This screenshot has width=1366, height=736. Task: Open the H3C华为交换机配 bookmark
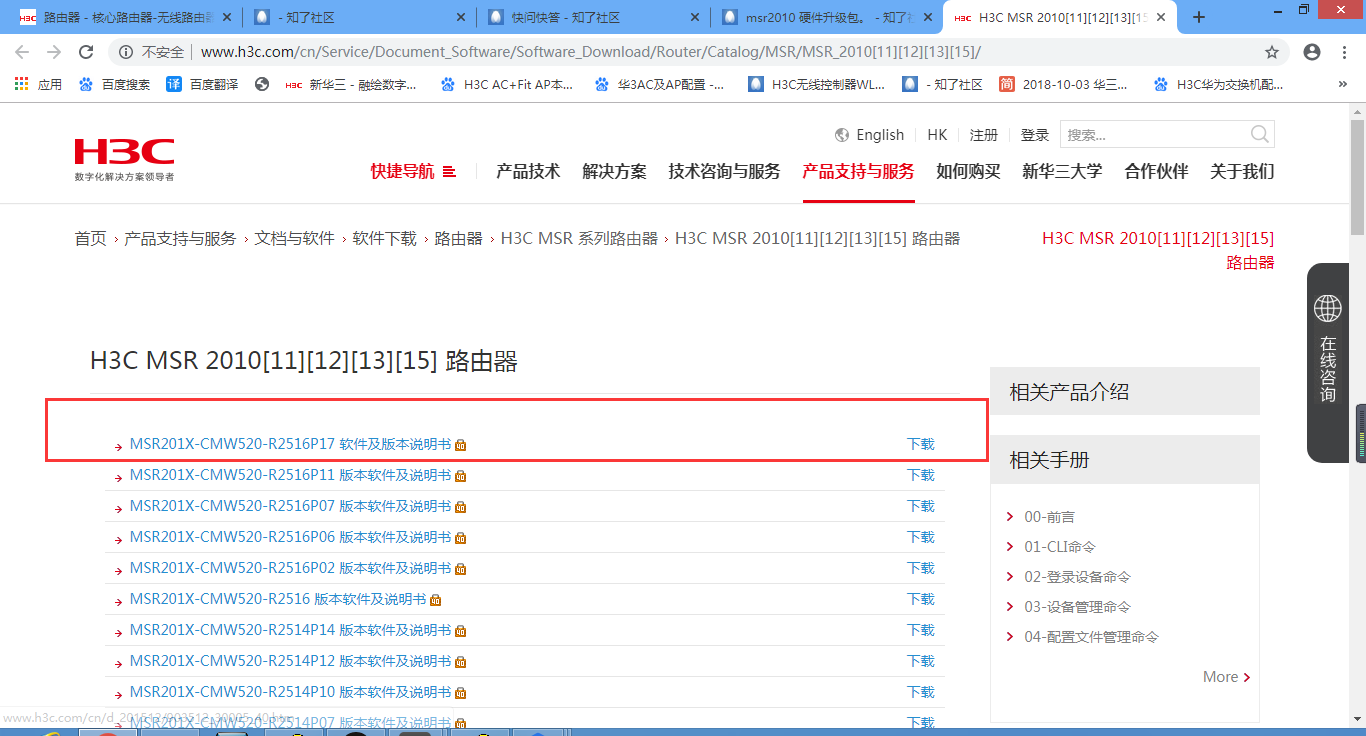click(x=1218, y=85)
